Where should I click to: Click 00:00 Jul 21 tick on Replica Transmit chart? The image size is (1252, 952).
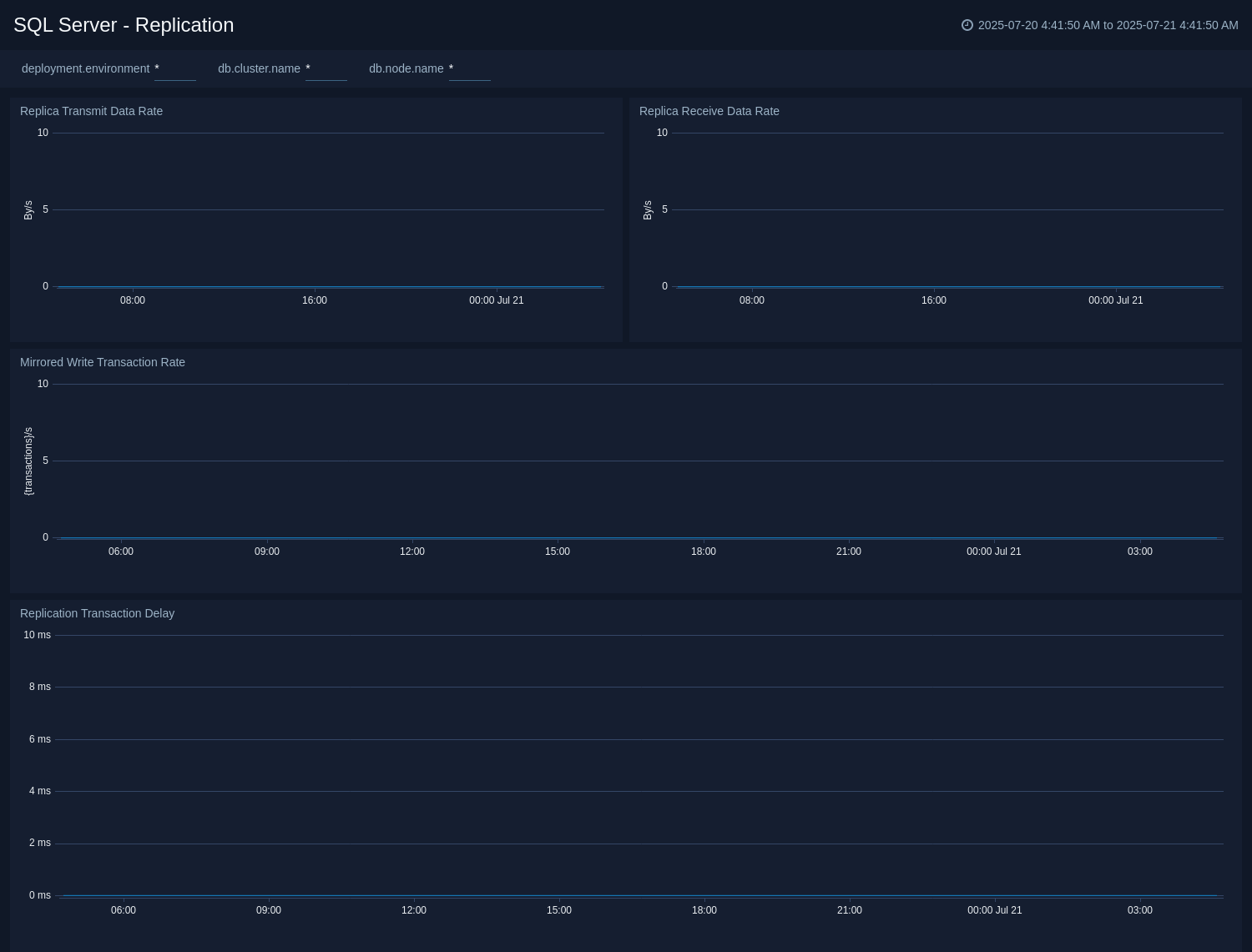(497, 300)
